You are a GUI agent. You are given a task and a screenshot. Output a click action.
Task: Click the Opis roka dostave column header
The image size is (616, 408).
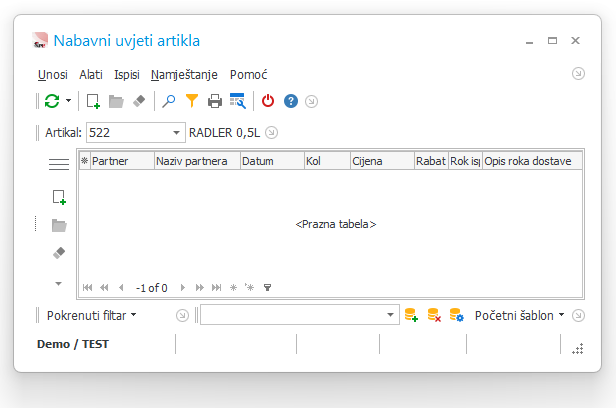pos(532,161)
